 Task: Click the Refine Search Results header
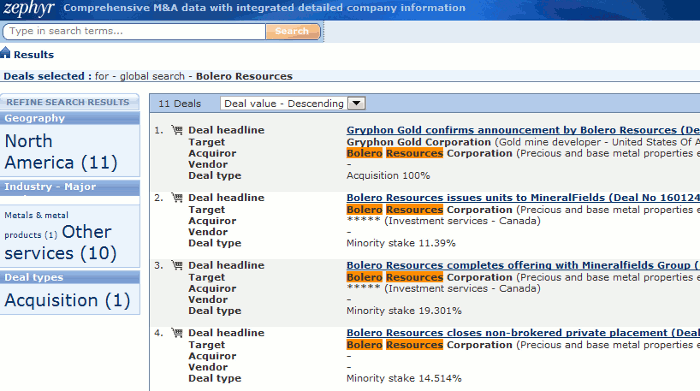point(70,102)
